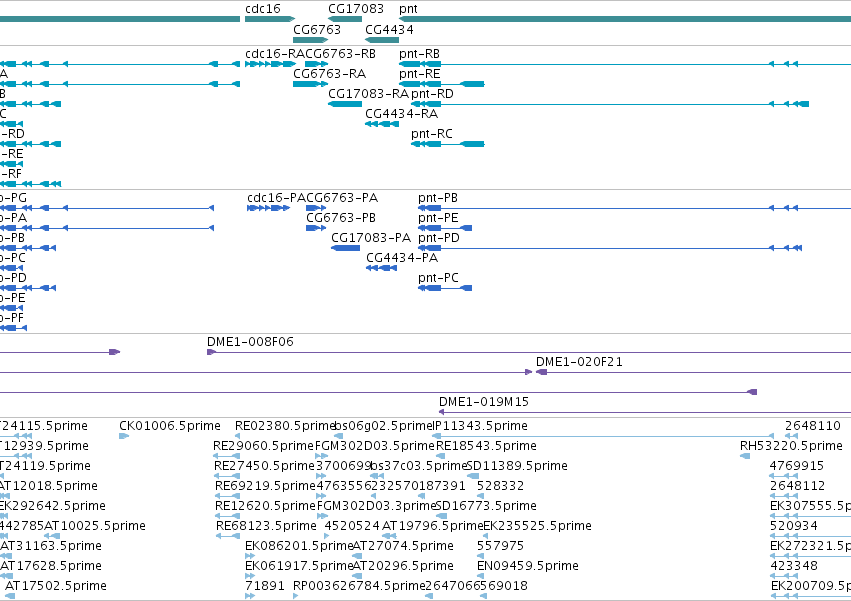Select the 528332 feature label

tap(500, 486)
